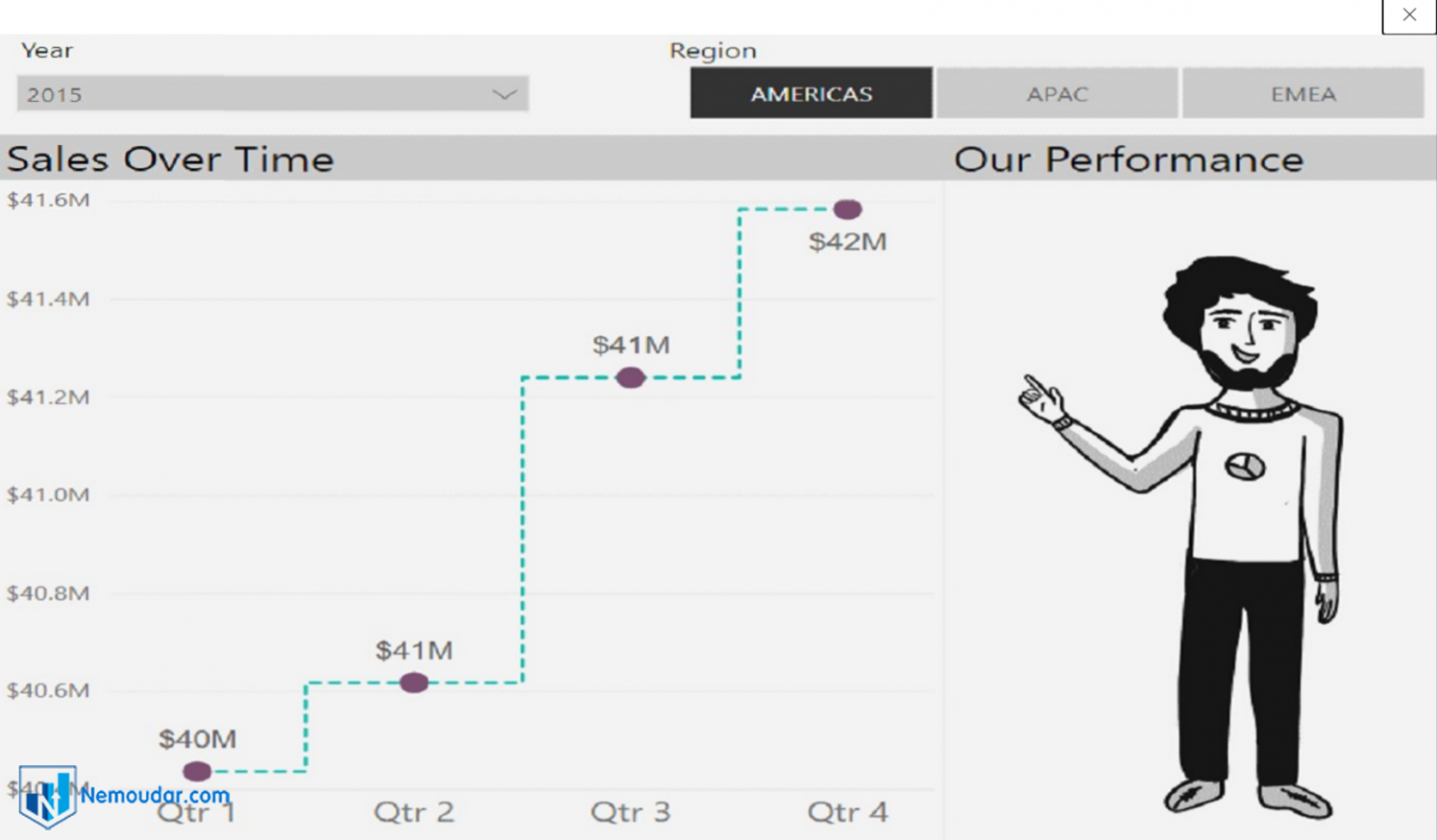
Task: Open the Nemoudar.com watermark link
Action: [x=155, y=795]
